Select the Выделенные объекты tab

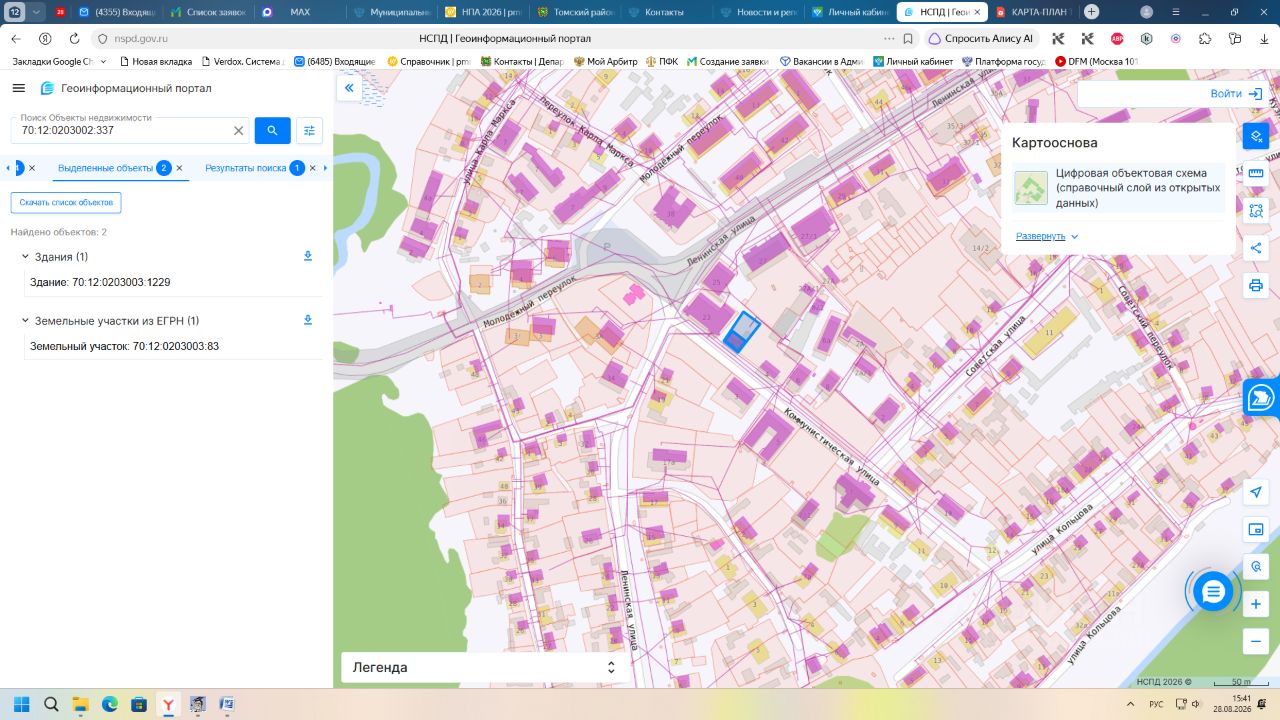(105, 168)
